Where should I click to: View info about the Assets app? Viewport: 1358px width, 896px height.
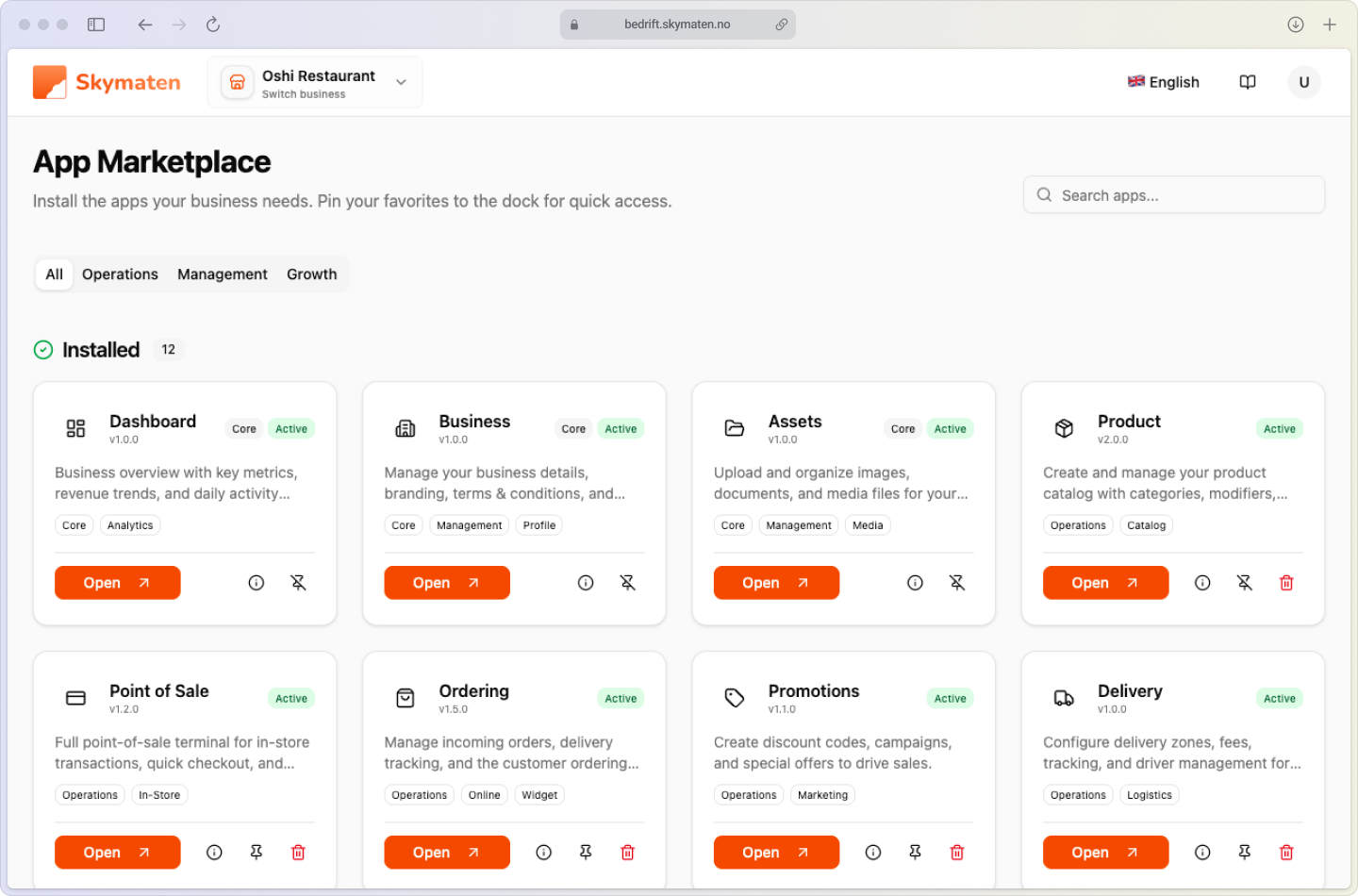pyautogui.click(x=915, y=583)
